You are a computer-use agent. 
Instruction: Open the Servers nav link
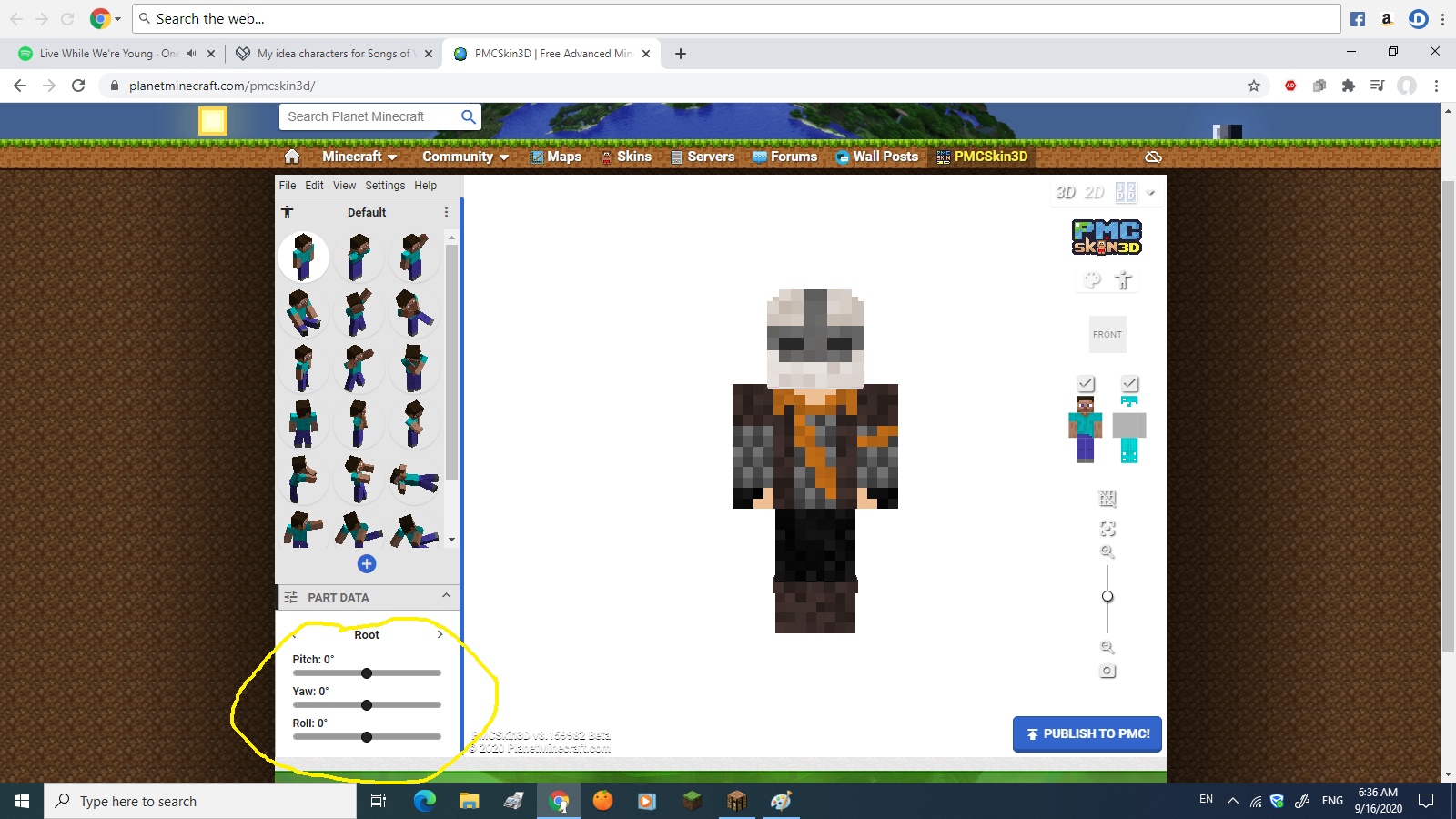tap(703, 157)
